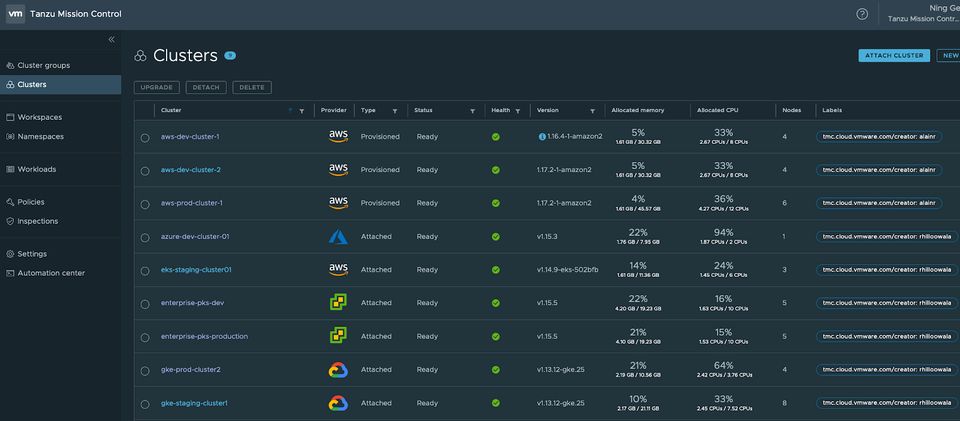
Task: Open filter for Health column
Action: (x=517, y=111)
